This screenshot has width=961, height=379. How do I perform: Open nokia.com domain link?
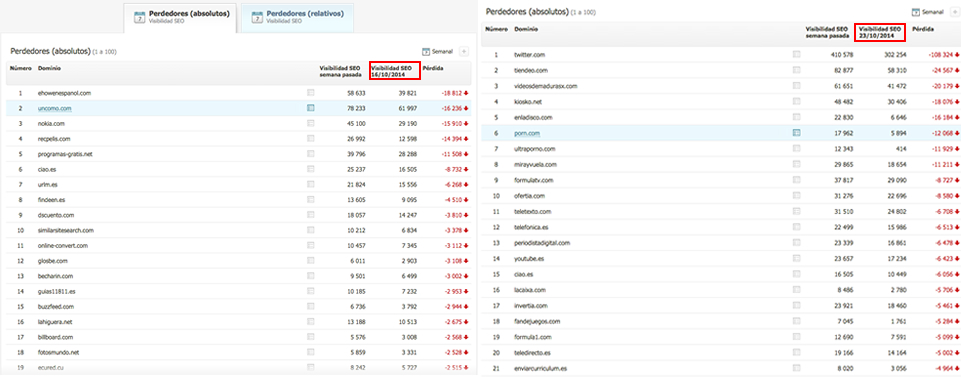pyautogui.click(x=50, y=124)
